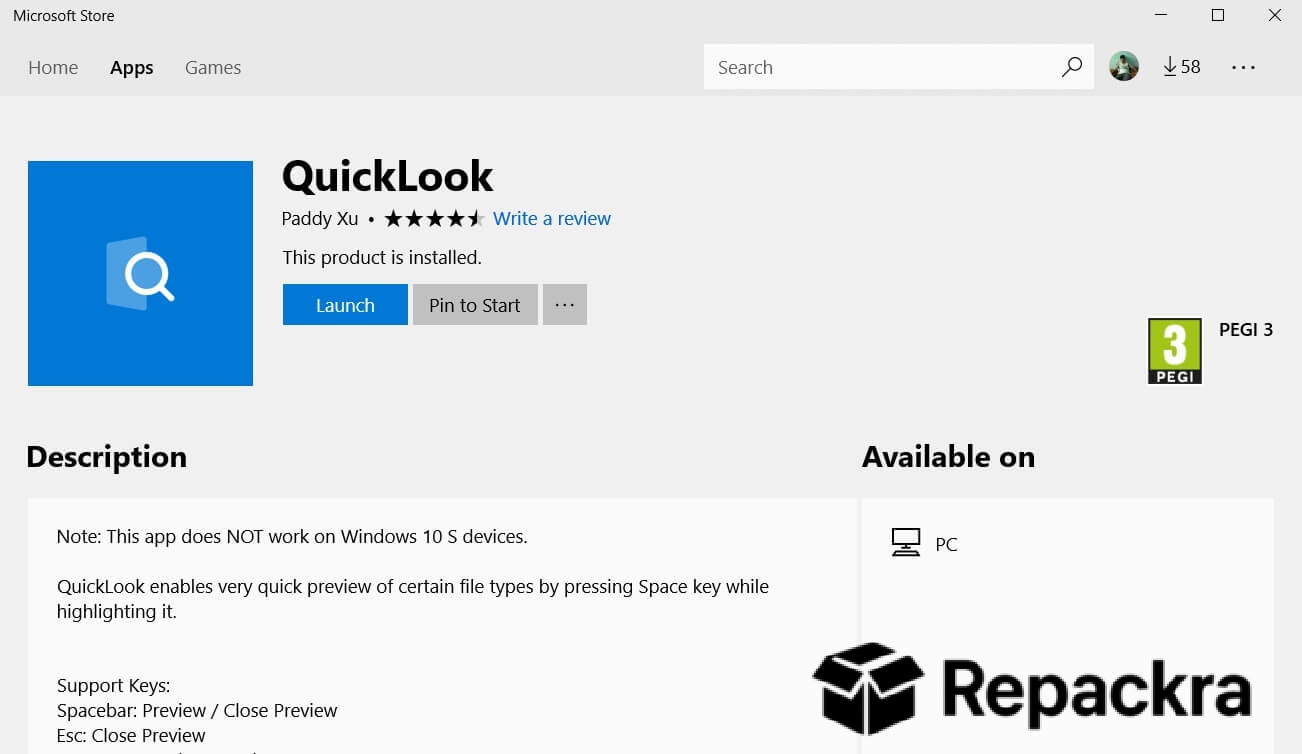The height and width of the screenshot is (754, 1302).
Task: Click the PEGI 3 text label
Action: click(1246, 329)
